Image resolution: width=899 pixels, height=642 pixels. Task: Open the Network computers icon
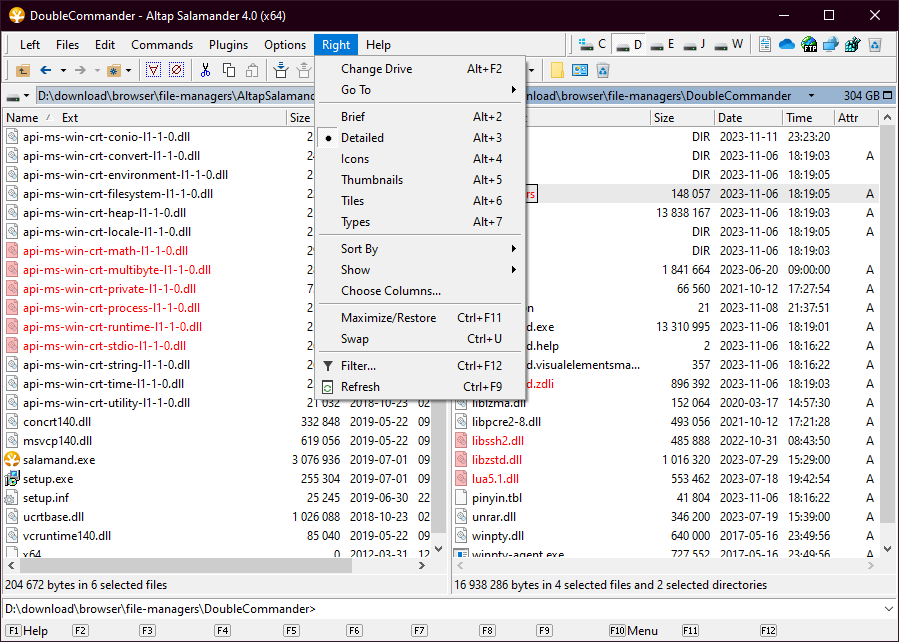(x=830, y=44)
